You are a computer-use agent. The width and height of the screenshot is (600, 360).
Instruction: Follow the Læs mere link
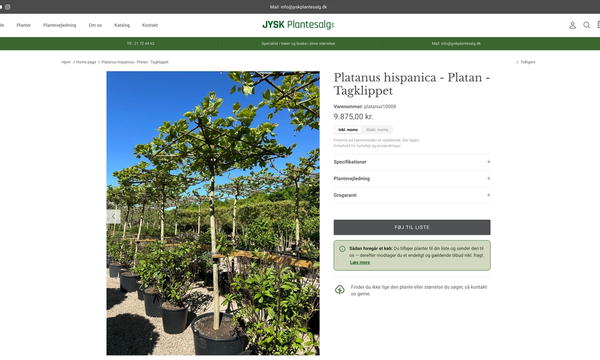(360, 262)
